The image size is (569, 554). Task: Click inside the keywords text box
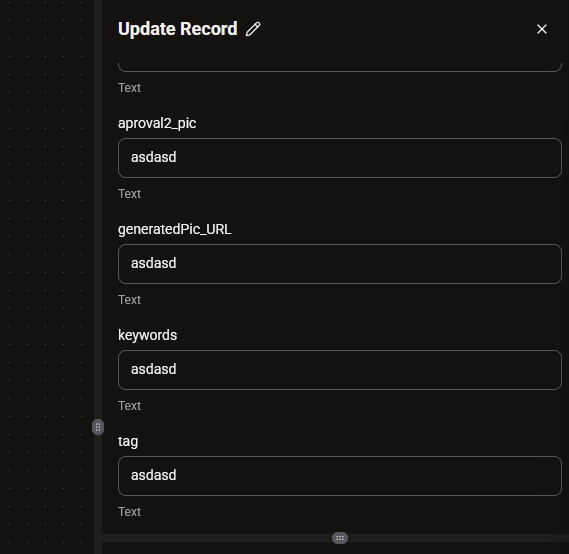click(340, 370)
